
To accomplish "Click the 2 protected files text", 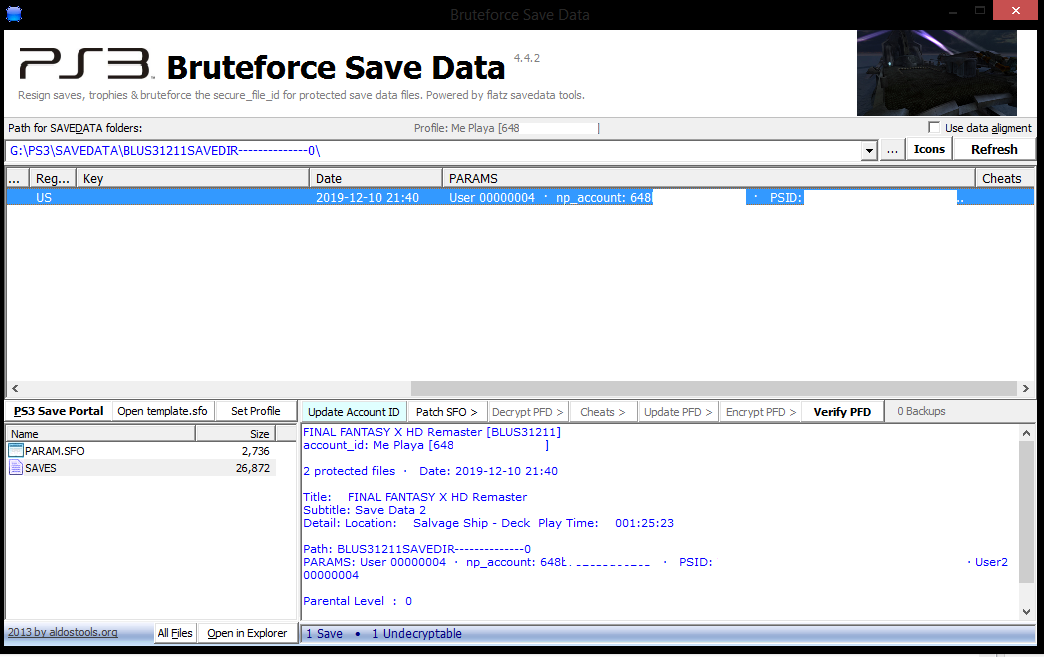I will tap(349, 471).
